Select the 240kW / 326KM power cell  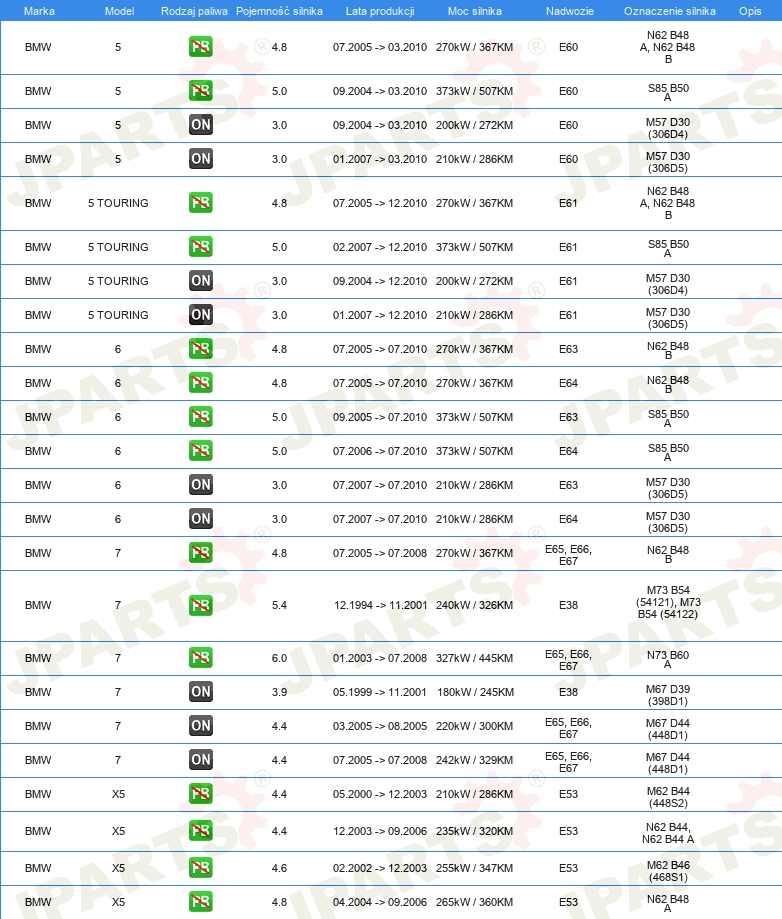(x=474, y=605)
